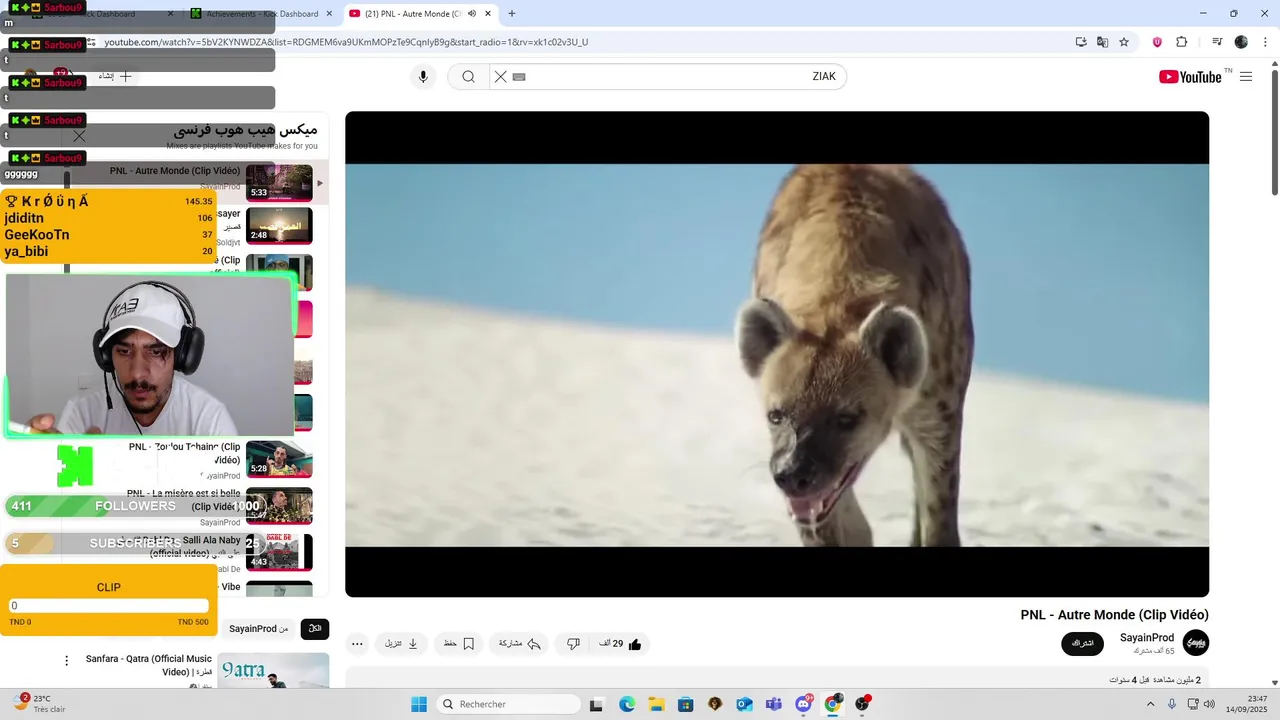The image size is (1280, 720).
Task: Open Salli Ala Naby thumbnail 4:43
Action: coord(279,552)
